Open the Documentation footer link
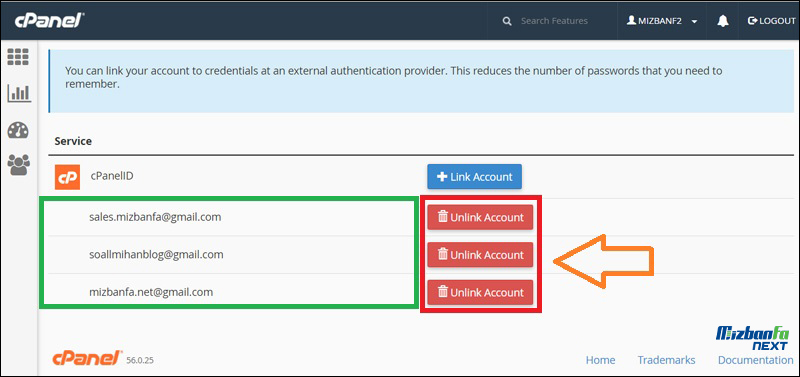Viewport: 800px width, 377px height. 756,360
